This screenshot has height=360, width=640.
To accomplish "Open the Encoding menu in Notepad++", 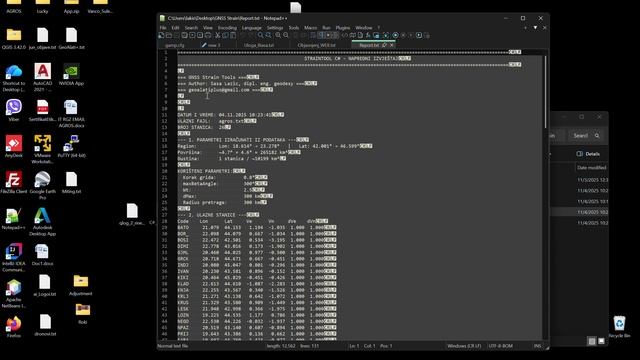I will click(x=227, y=28).
